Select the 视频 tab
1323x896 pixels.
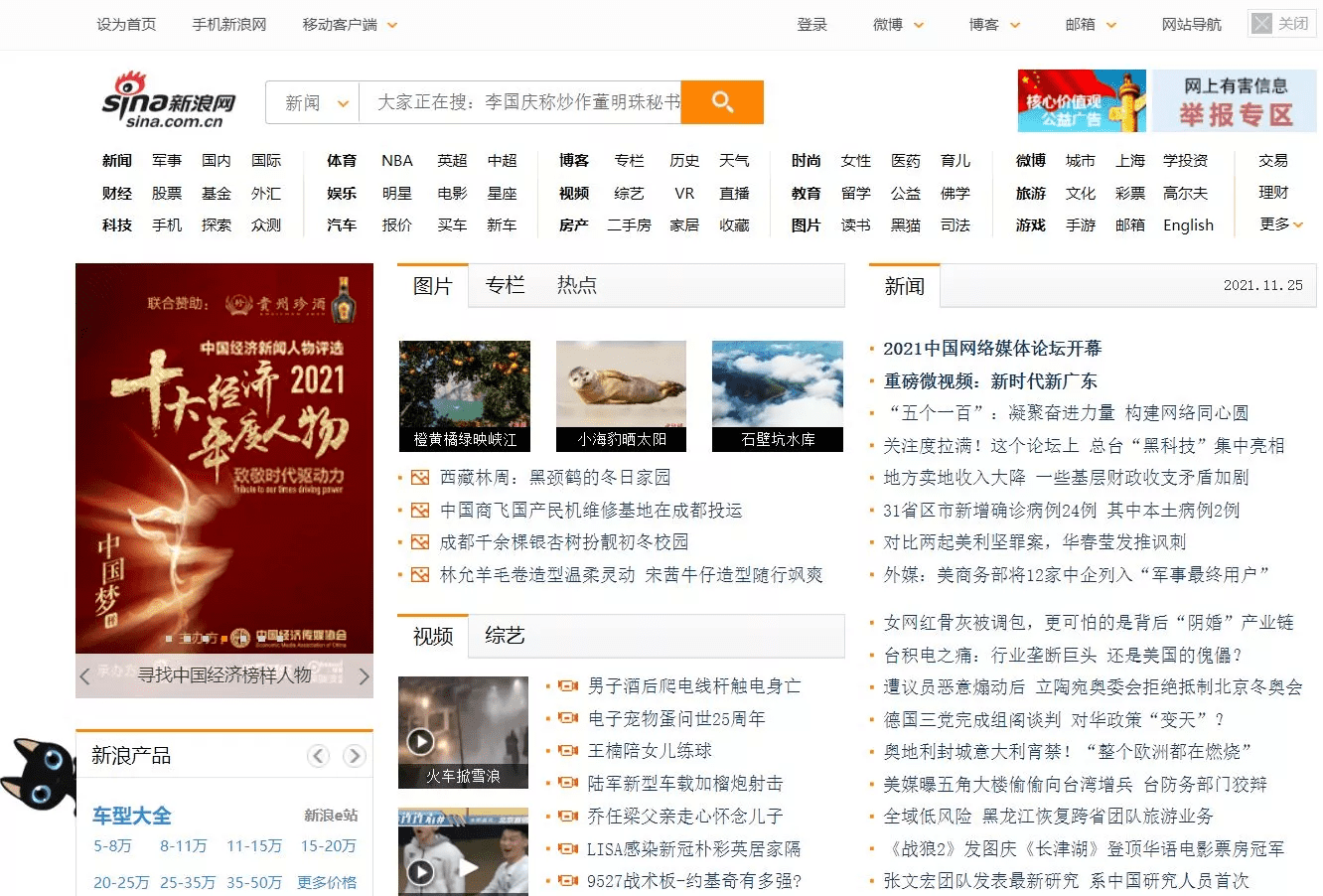pos(433,636)
